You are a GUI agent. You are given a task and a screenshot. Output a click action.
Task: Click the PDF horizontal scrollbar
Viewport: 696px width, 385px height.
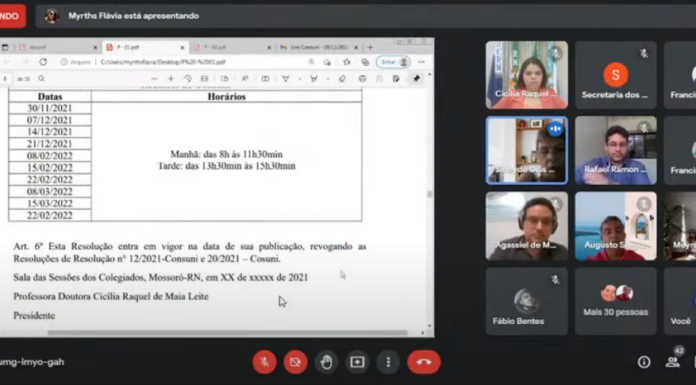227,333
